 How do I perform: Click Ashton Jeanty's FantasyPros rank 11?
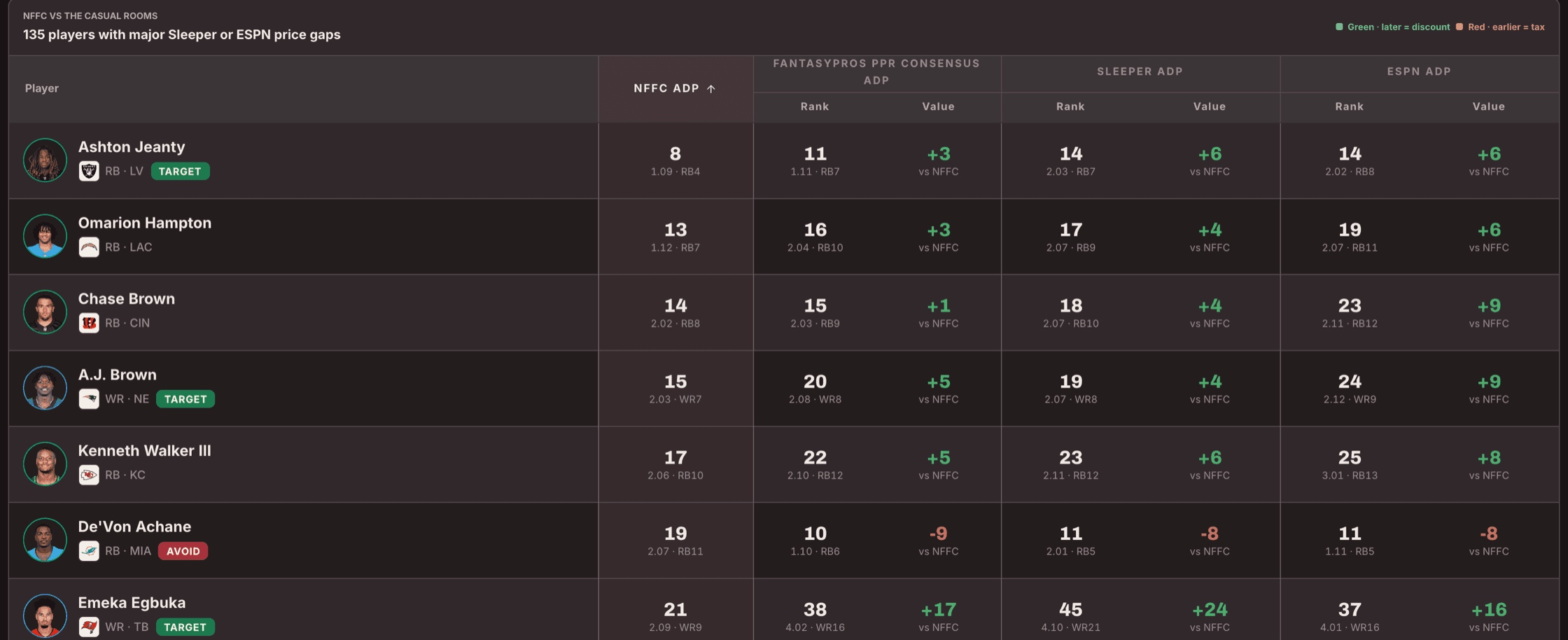pyautogui.click(x=815, y=154)
